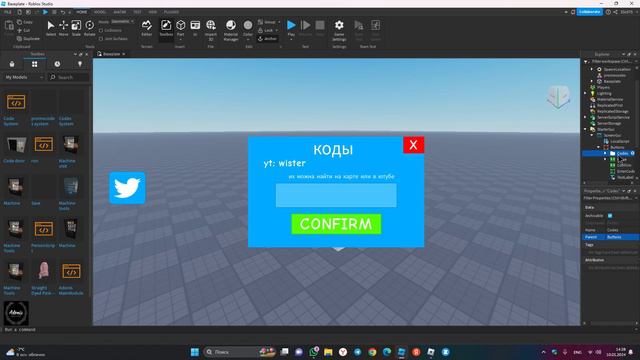Activate the Rotate tool
640x360 pixels.
[89, 28]
